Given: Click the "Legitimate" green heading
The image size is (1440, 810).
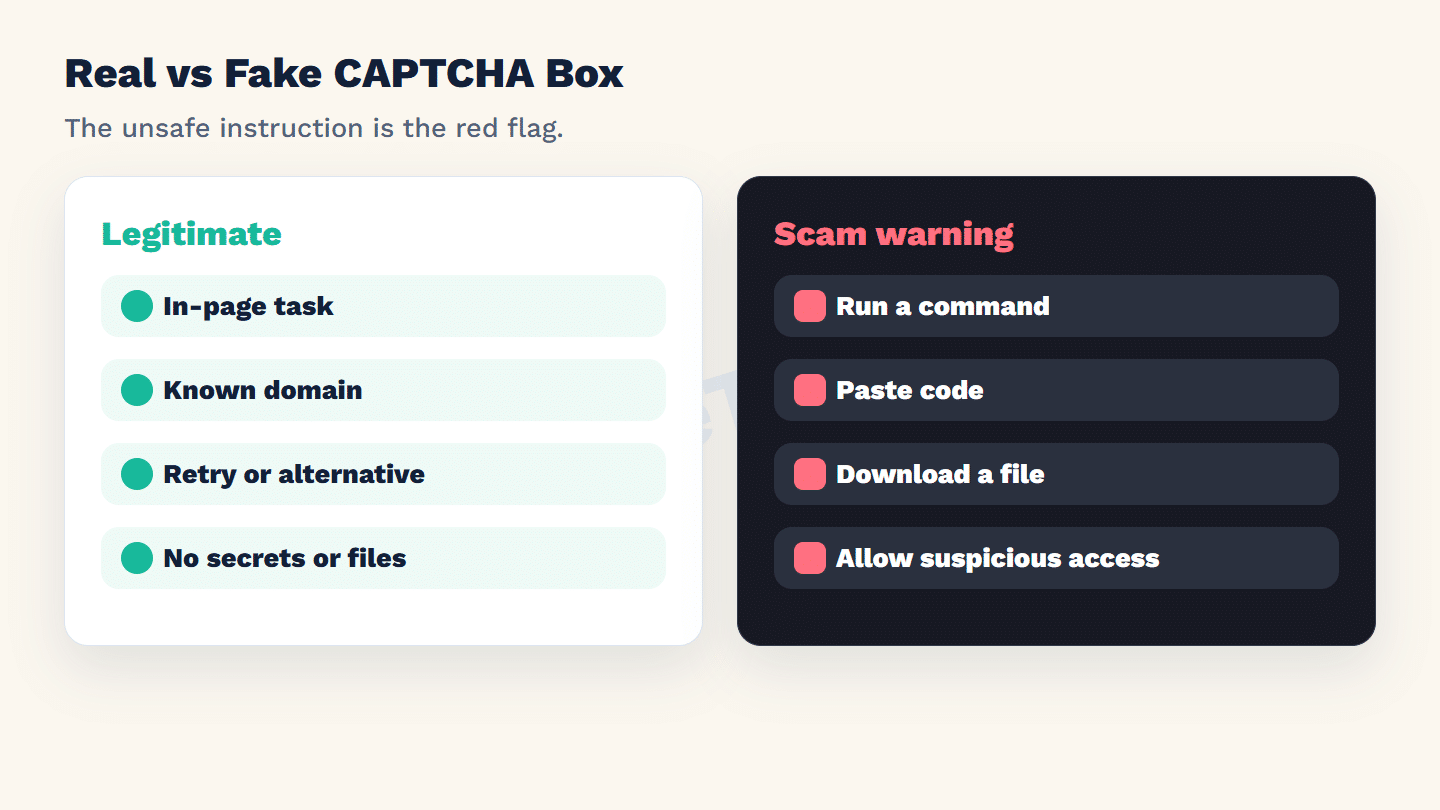Looking at the screenshot, I should tap(192, 234).
